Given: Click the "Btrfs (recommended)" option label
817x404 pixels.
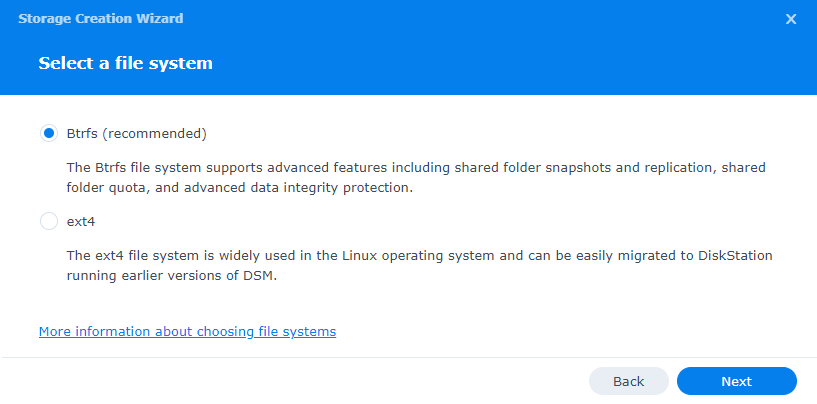Looking at the screenshot, I should [136, 133].
